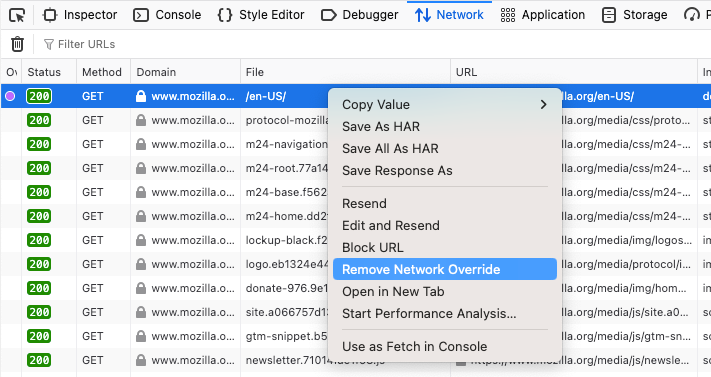Click GET method in newsletter.710 row

pyautogui.click(x=93, y=360)
